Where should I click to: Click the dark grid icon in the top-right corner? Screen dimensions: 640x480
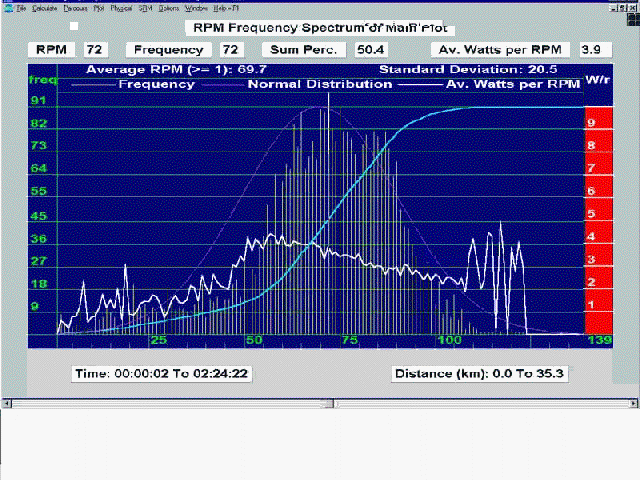click(x=633, y=19)
